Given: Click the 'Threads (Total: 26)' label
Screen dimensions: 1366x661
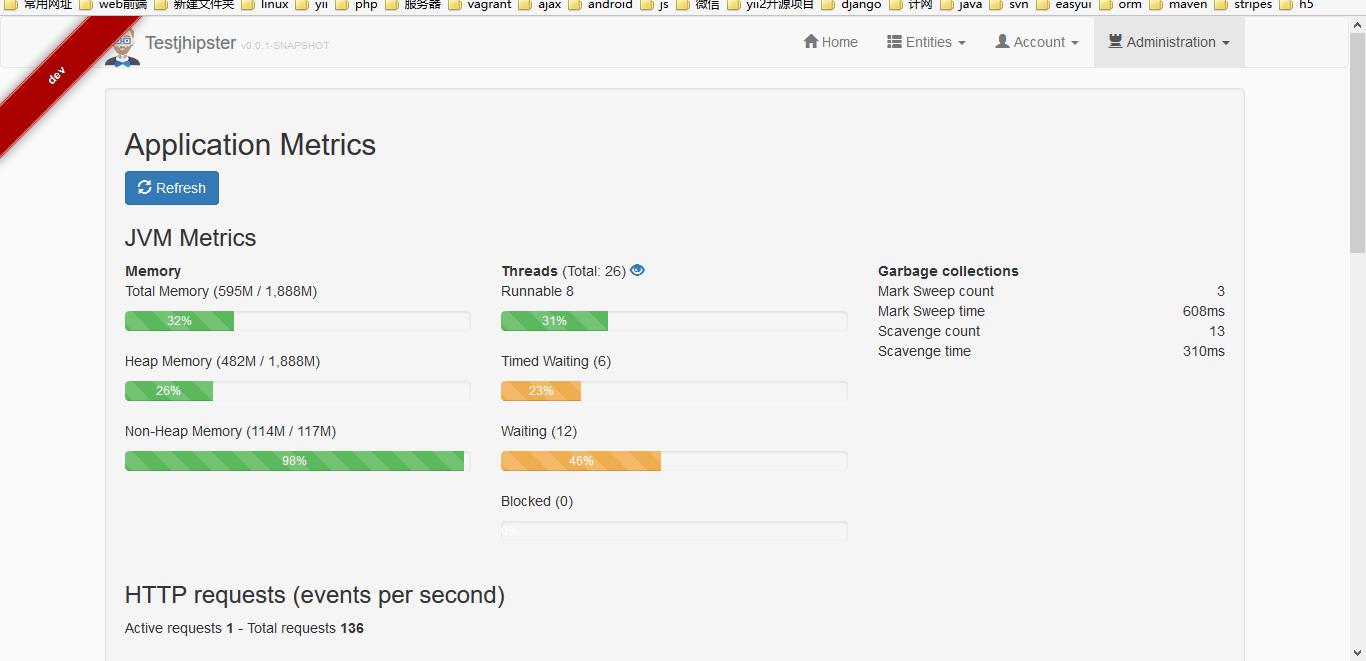Looking at the screenshot, I should 564,271.
